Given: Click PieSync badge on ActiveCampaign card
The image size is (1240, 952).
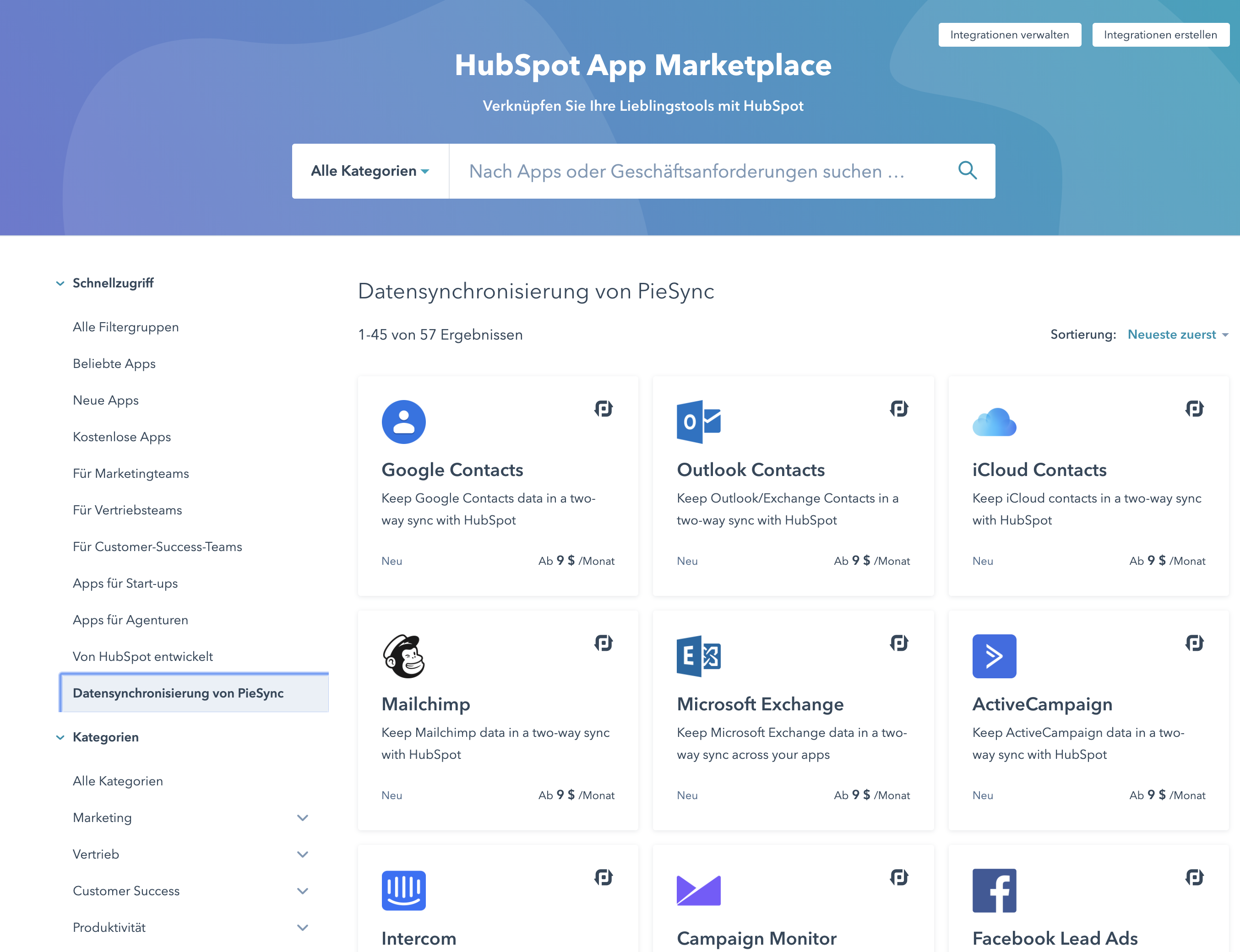Looking at the screenshot, I should click(x=1195, y=643).
